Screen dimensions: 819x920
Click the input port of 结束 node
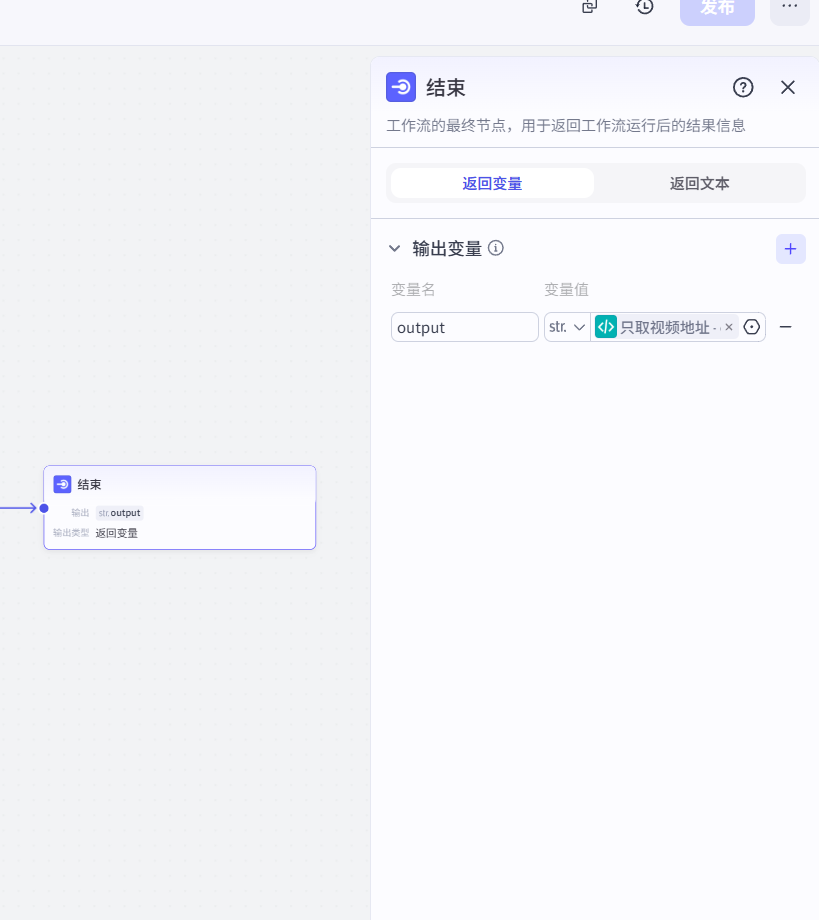click(44, 508)
